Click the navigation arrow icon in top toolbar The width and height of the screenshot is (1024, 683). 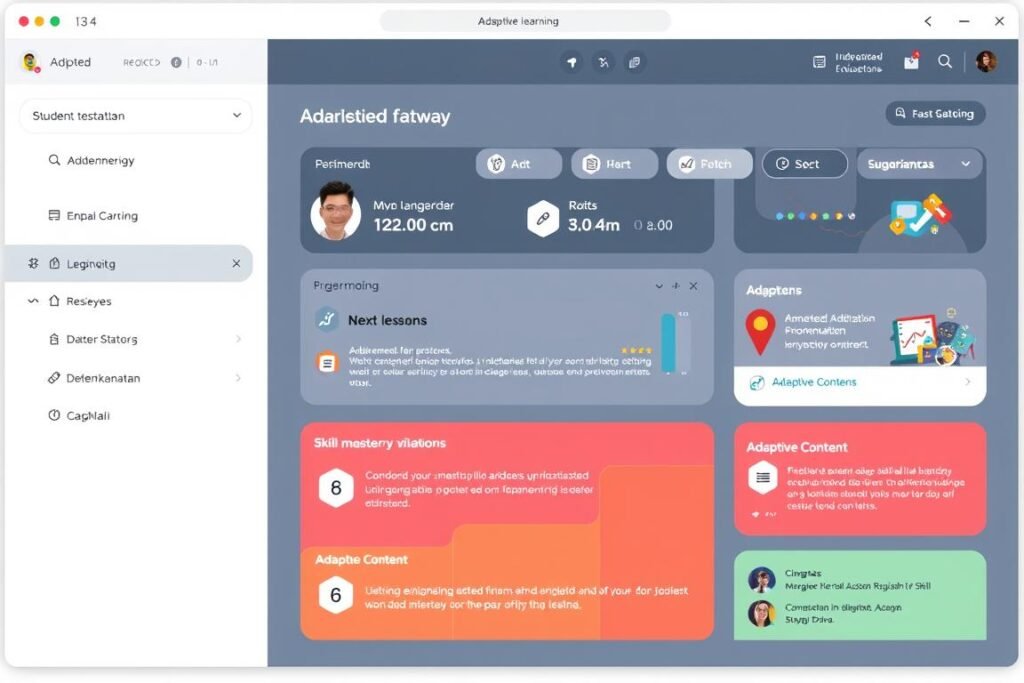(x=572, y=62)
